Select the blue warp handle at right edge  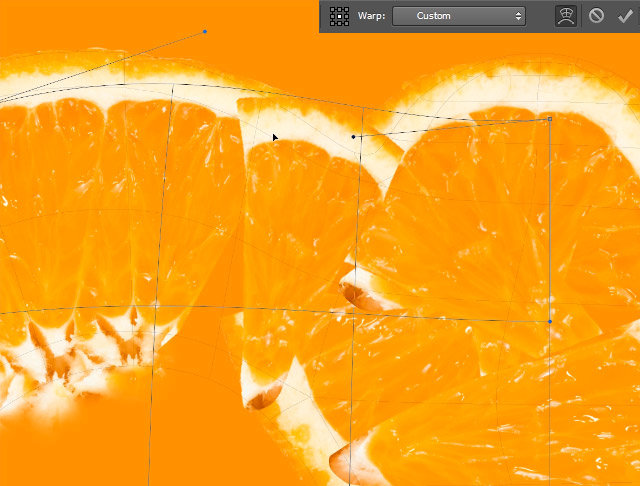point(550,322)
